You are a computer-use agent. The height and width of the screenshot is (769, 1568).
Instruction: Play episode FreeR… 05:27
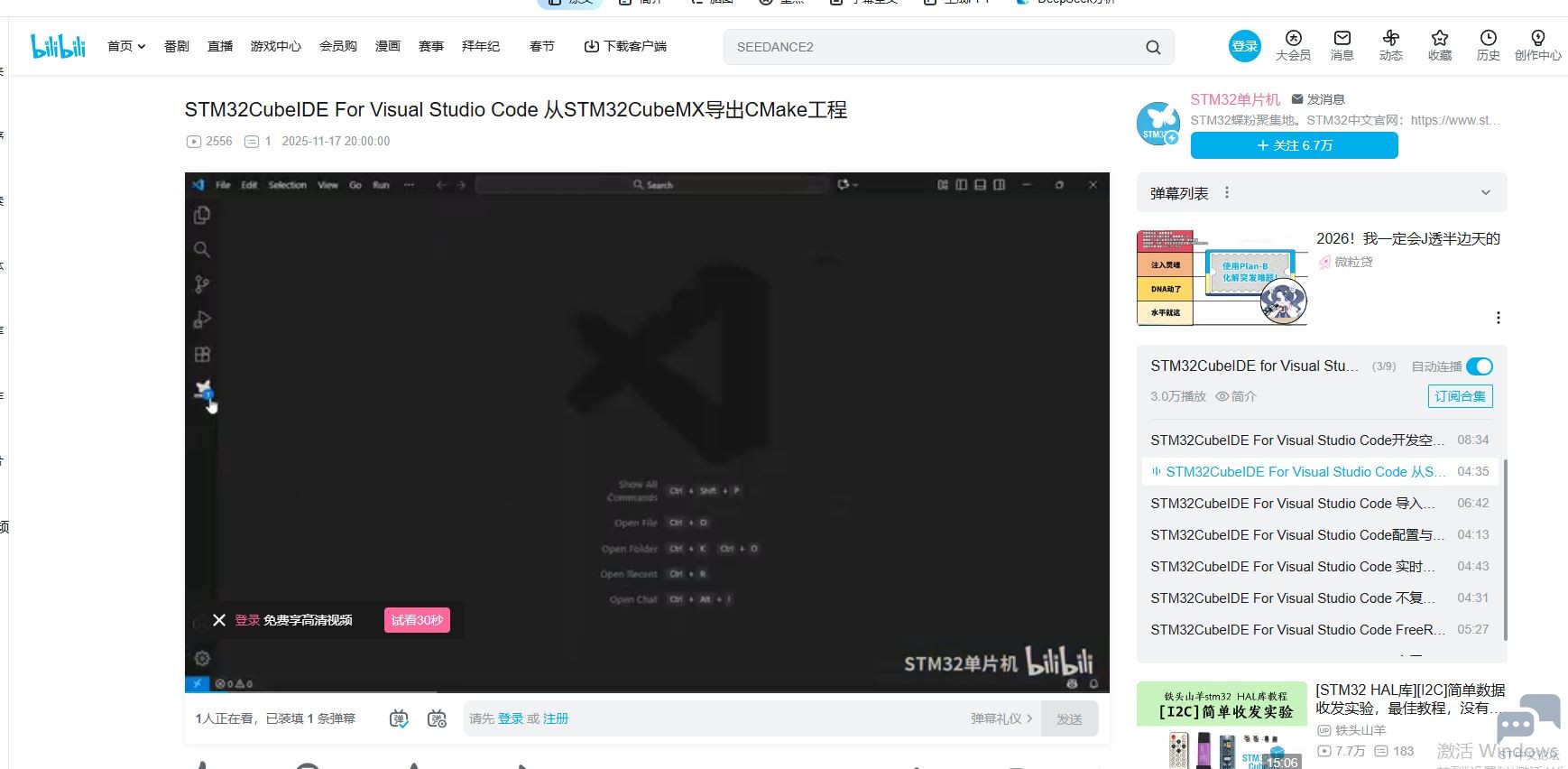click(1320, 630)
